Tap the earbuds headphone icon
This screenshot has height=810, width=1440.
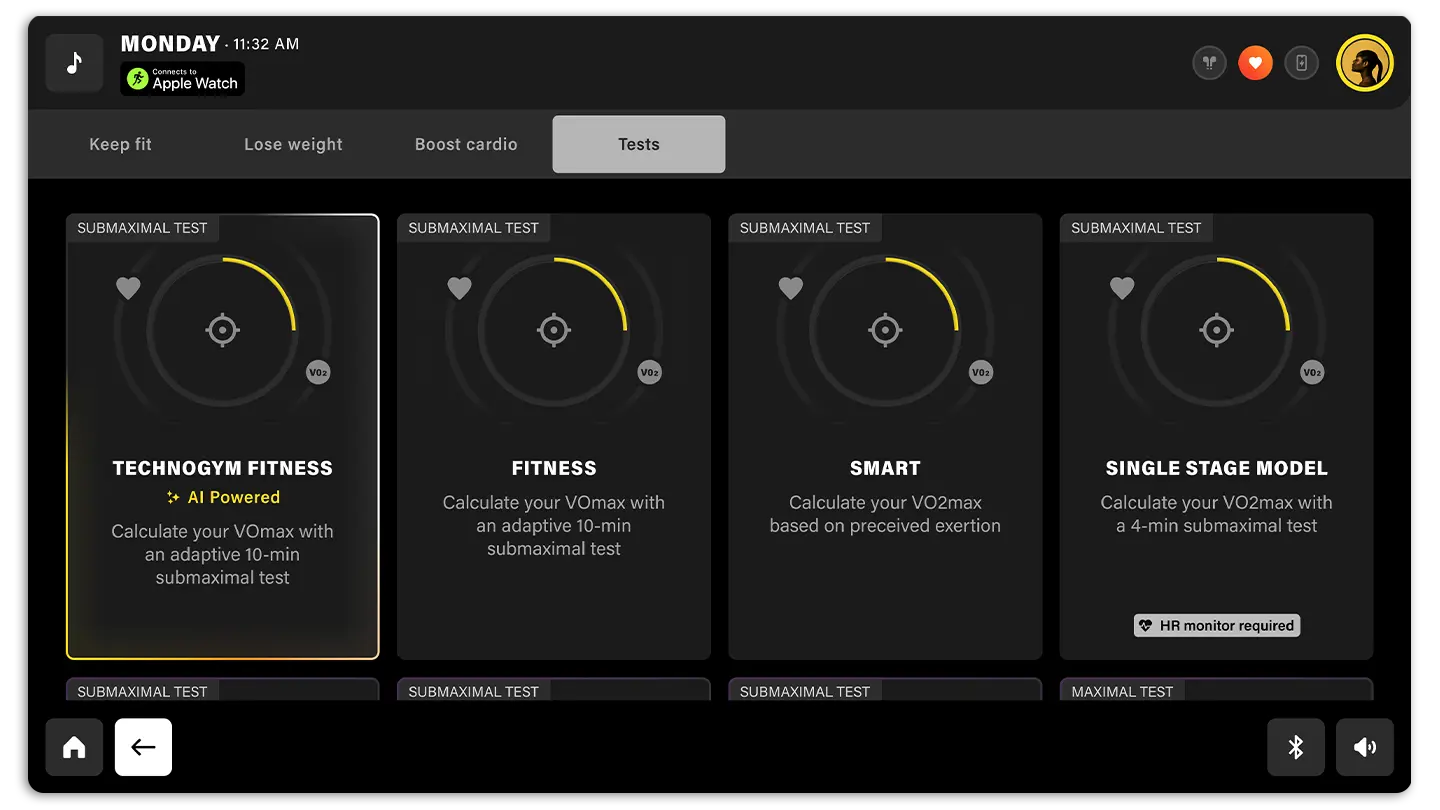coord(1210,64)
